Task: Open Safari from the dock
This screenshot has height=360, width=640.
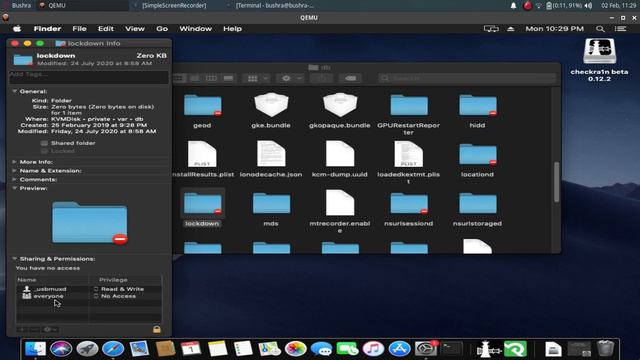Action: click(x=113, y=349)
